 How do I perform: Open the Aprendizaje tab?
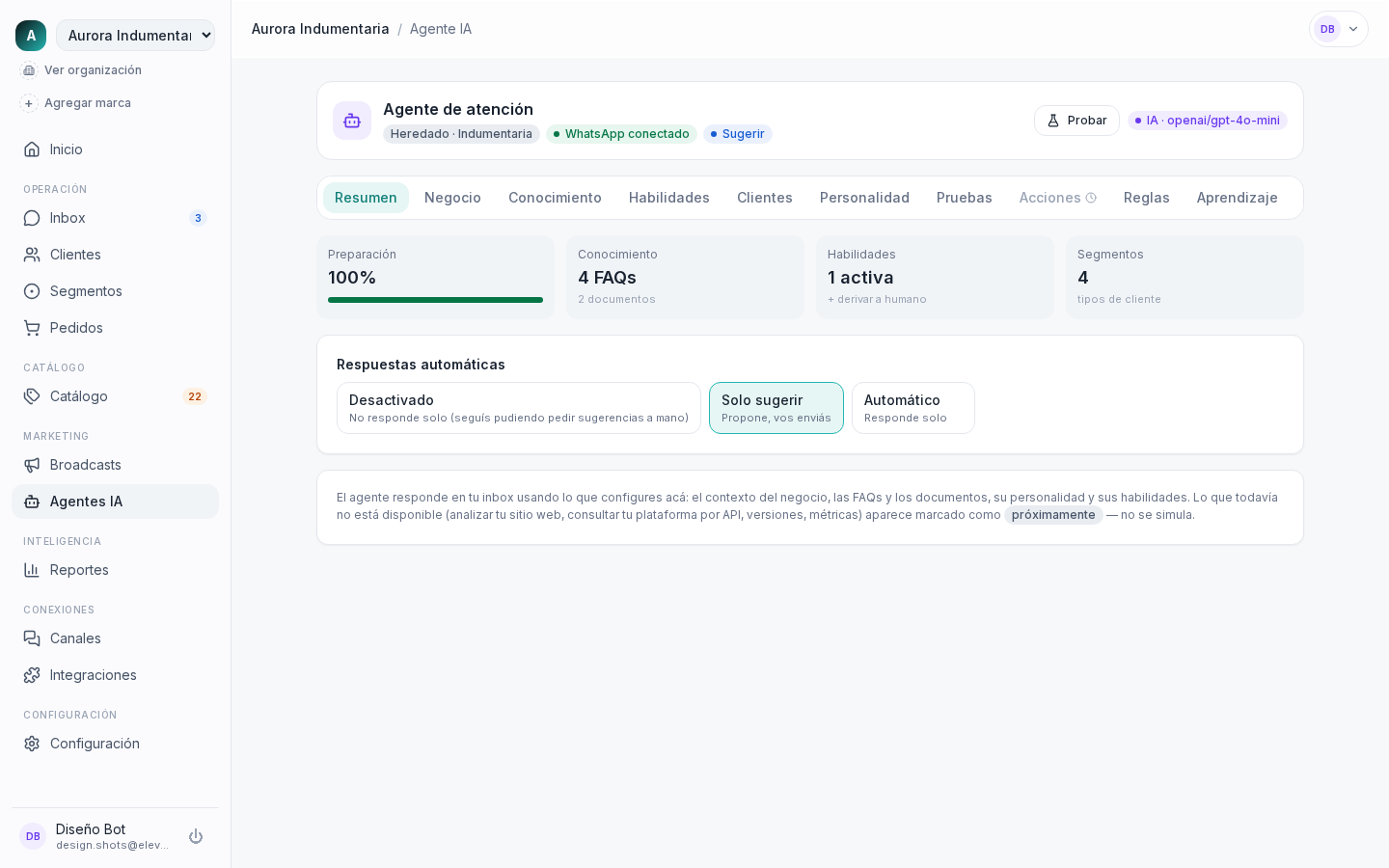pyautogui.click(x=1238, y=198)
